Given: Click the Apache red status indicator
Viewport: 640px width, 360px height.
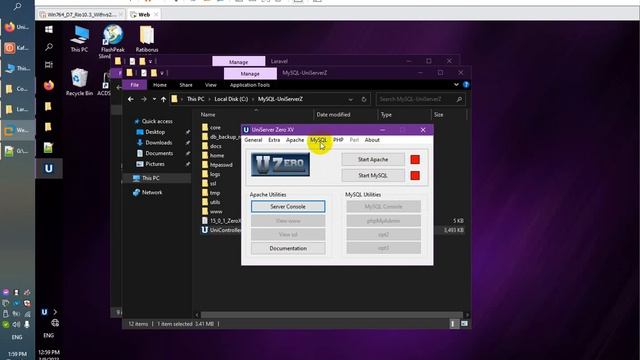Looking at the screenshot, I should click(x=415, y=160).
